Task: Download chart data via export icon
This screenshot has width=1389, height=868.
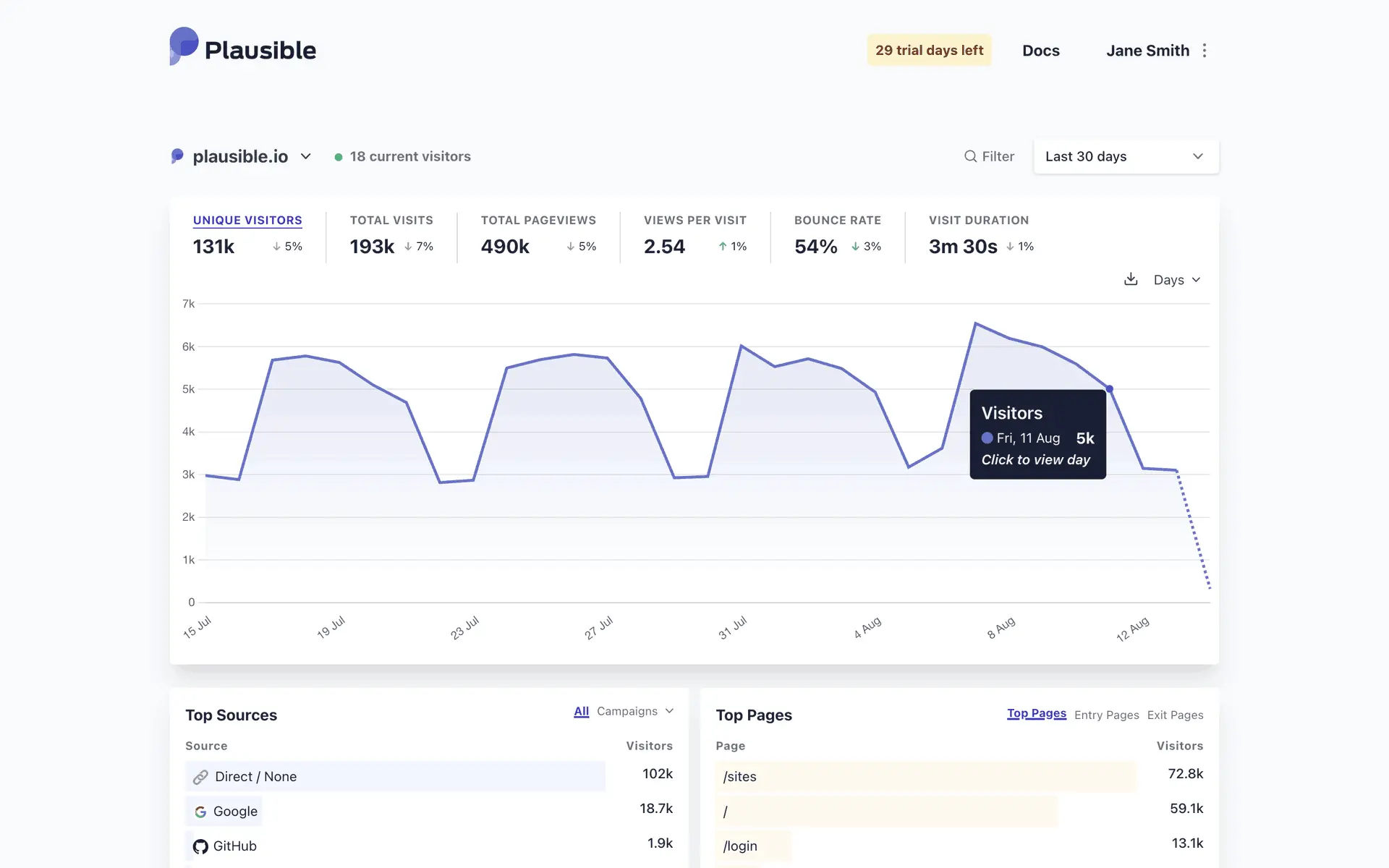Action: click(1131, 279)
